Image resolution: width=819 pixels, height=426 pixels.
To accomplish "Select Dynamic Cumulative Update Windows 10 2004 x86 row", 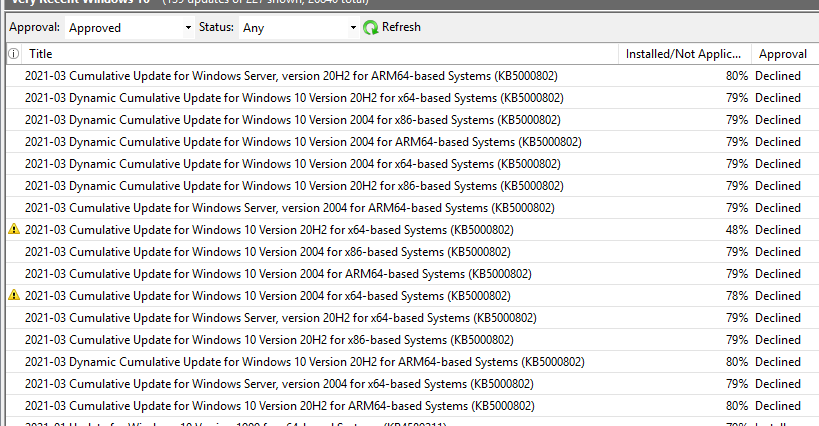I will (x=413, y=120).
